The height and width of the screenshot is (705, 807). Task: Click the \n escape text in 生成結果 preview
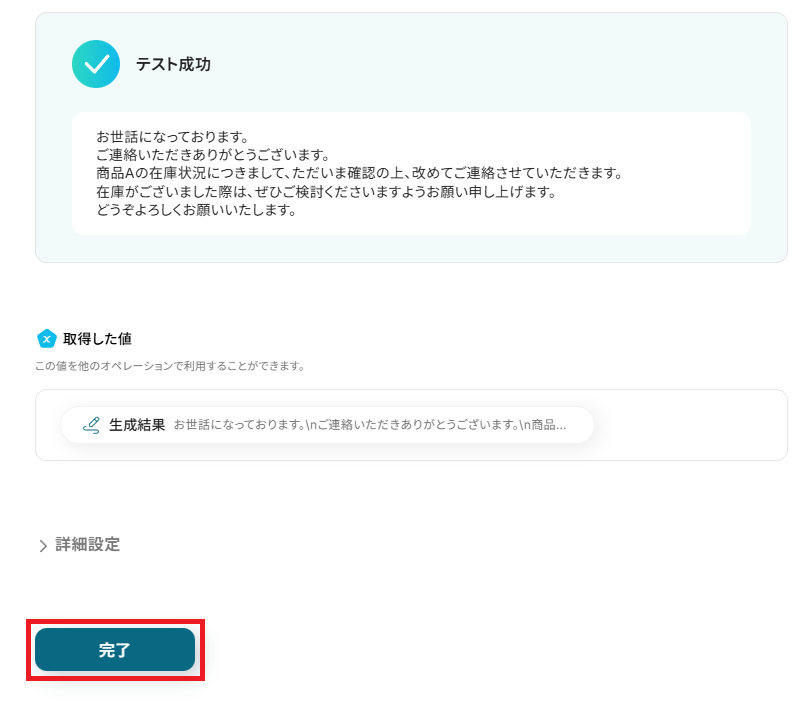coord(311,425)
